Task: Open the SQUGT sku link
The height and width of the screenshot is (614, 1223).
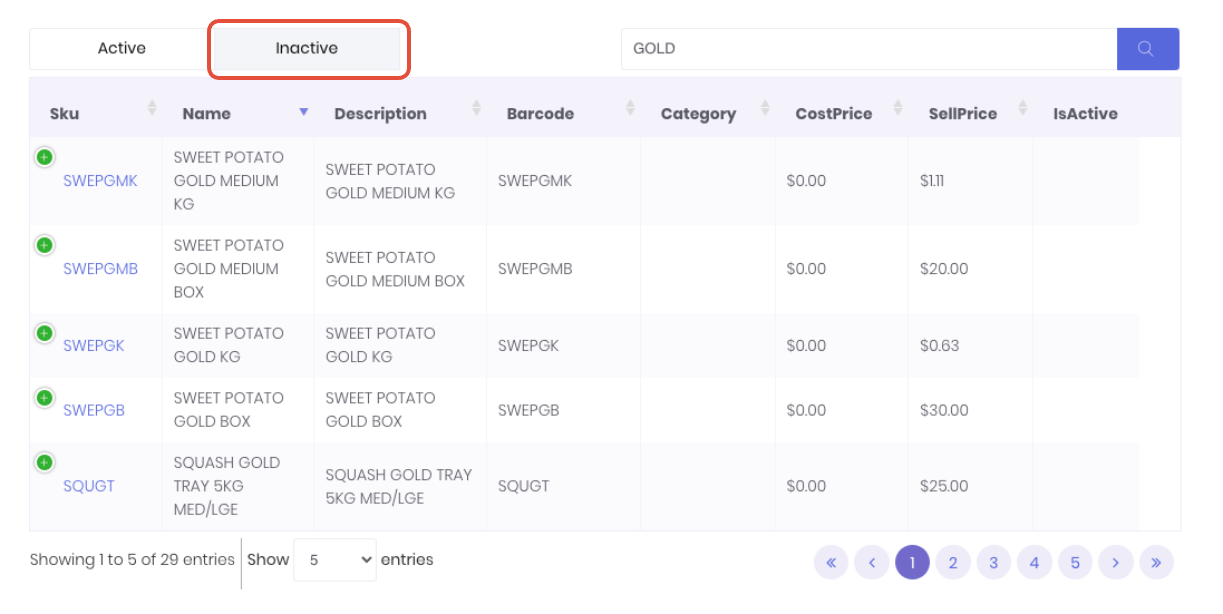Action: [89, 486]
